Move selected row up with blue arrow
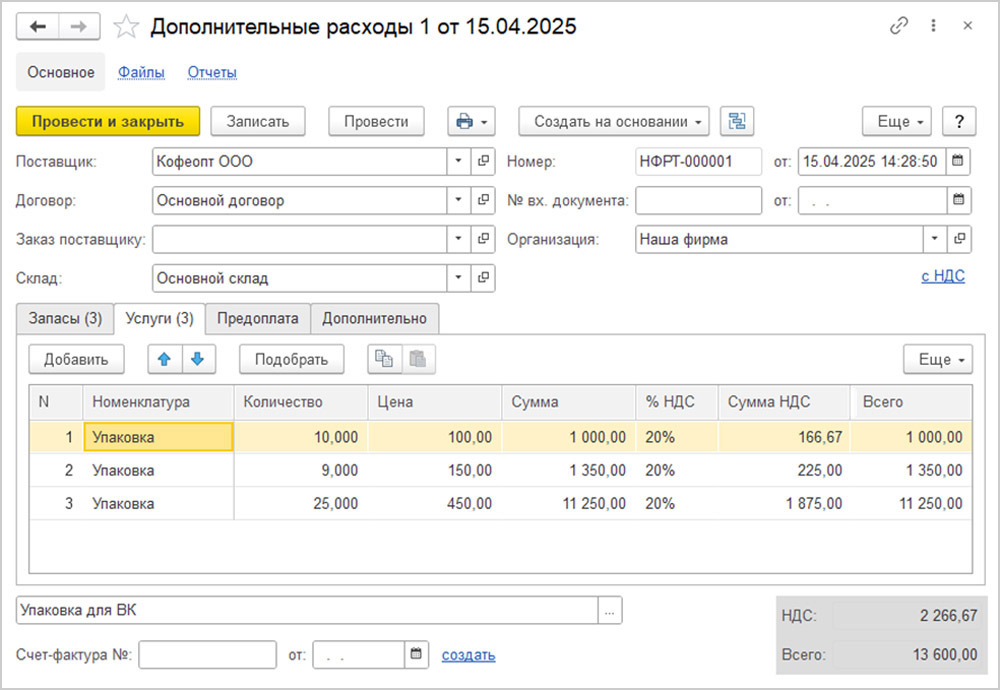The image size is (1000, 690). [x=165, y=359]
